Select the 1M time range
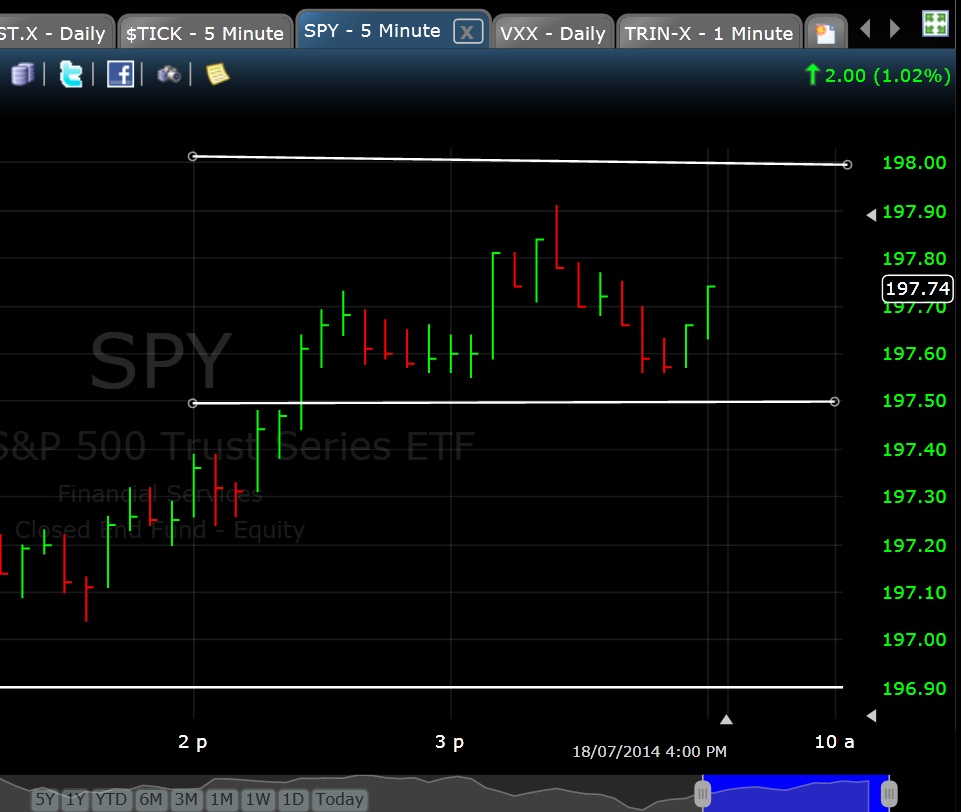The width and height of the screenshot is (961, 812). pos(222,799)
